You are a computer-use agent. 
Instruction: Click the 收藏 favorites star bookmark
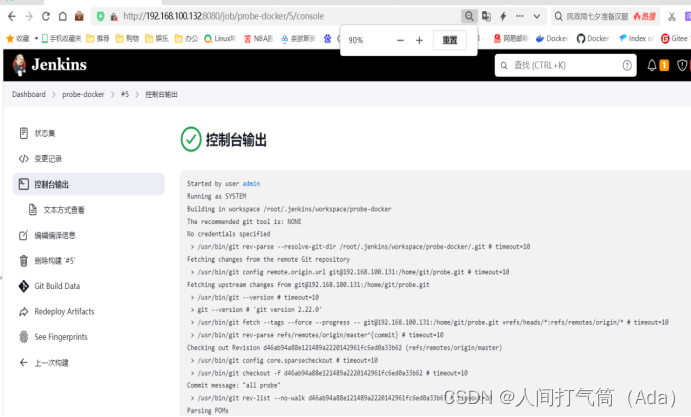coord(18,39)
